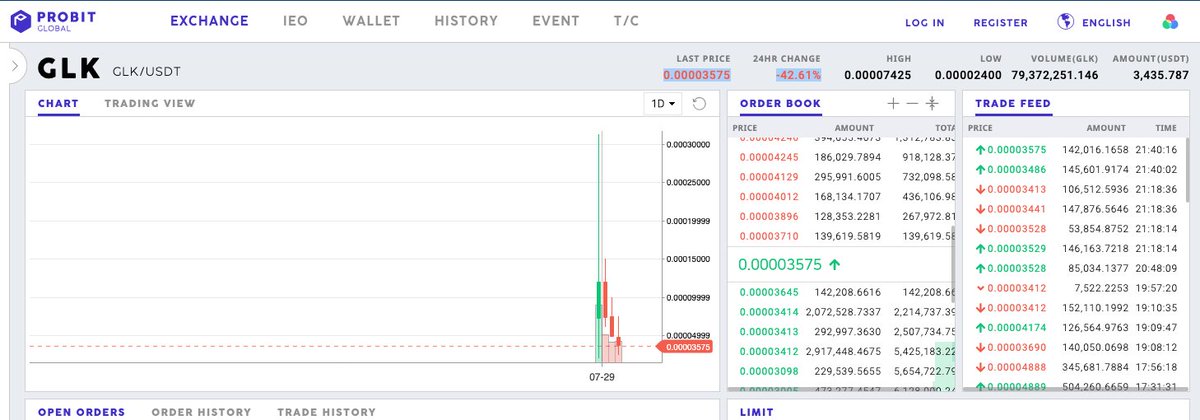The width and height of the screenshot is (1200, 420).
Task: Click the sell order at 0.00003896
Action: (843, 217)
